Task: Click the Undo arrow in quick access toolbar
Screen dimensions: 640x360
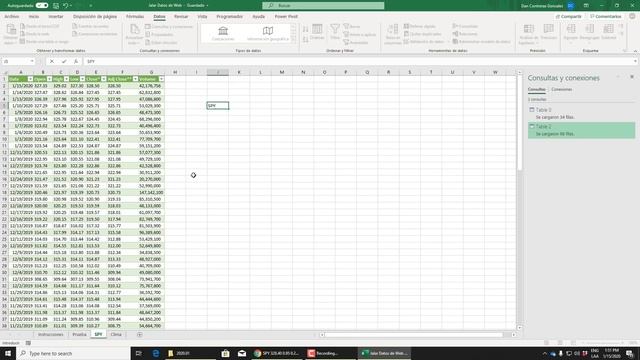Action: pos(65,6)
